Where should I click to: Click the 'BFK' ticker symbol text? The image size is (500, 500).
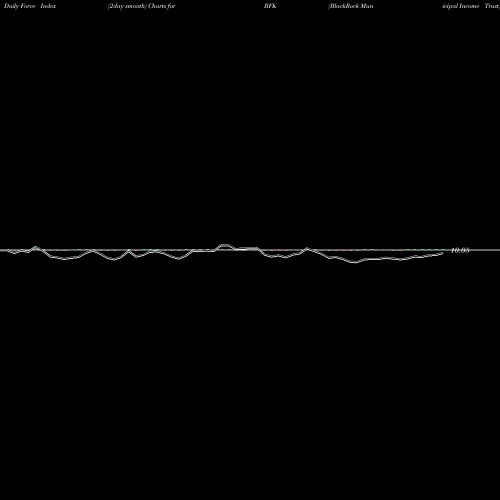(270, 6)
